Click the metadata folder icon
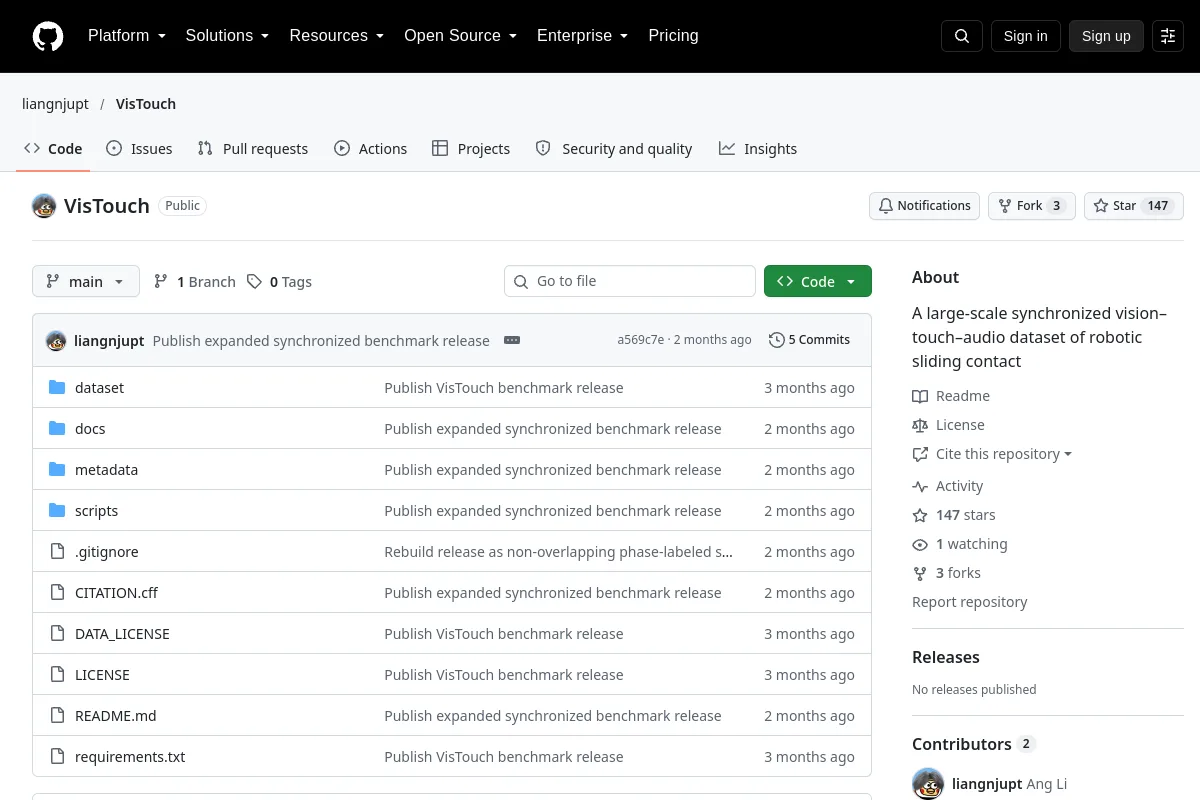Viewport: 1200px width, 800px height. point(57,470)
